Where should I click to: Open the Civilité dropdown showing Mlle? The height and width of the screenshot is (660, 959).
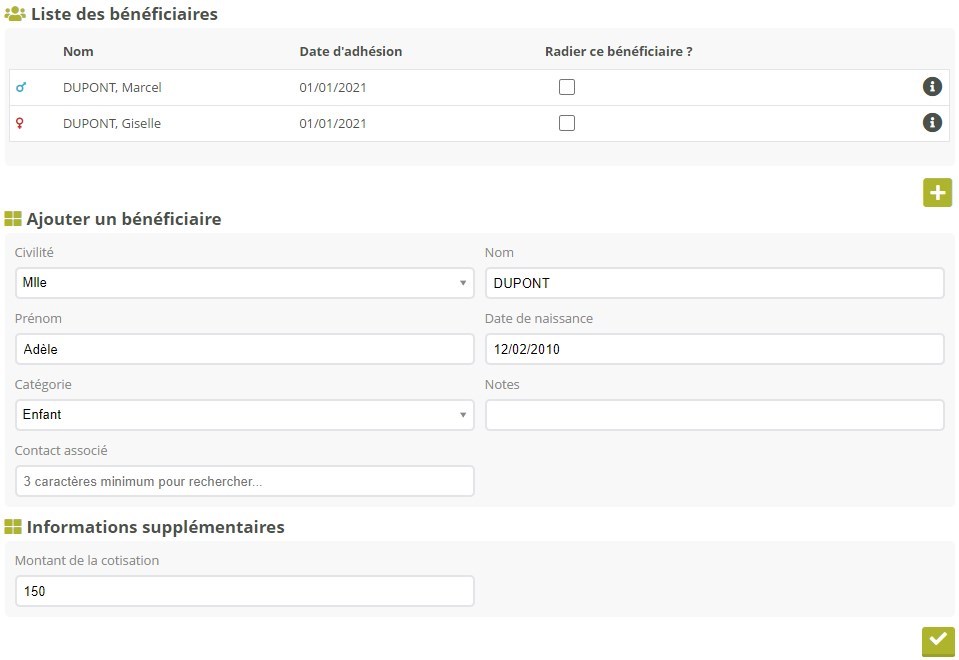tap(244, 283)
